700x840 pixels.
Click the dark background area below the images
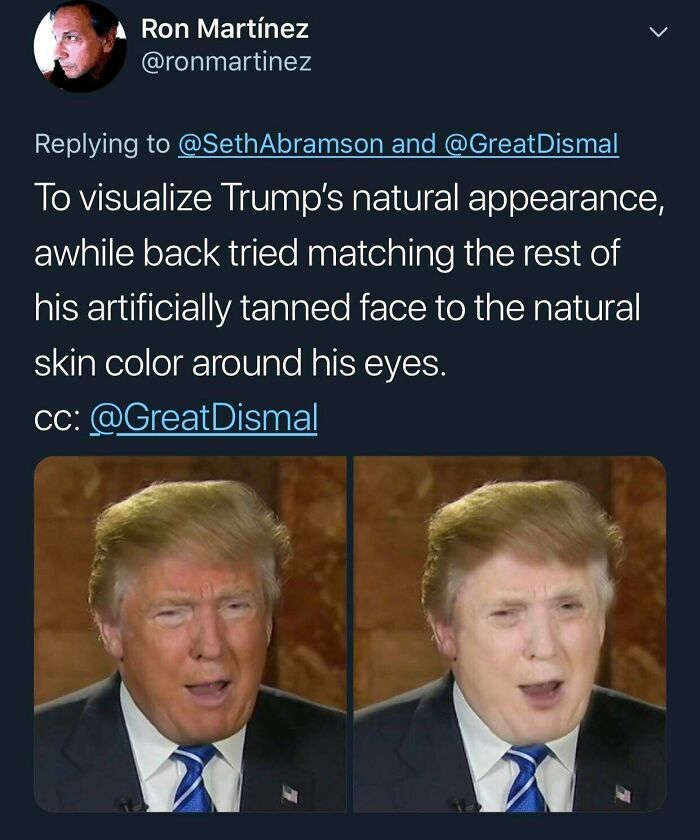[350, 832]
